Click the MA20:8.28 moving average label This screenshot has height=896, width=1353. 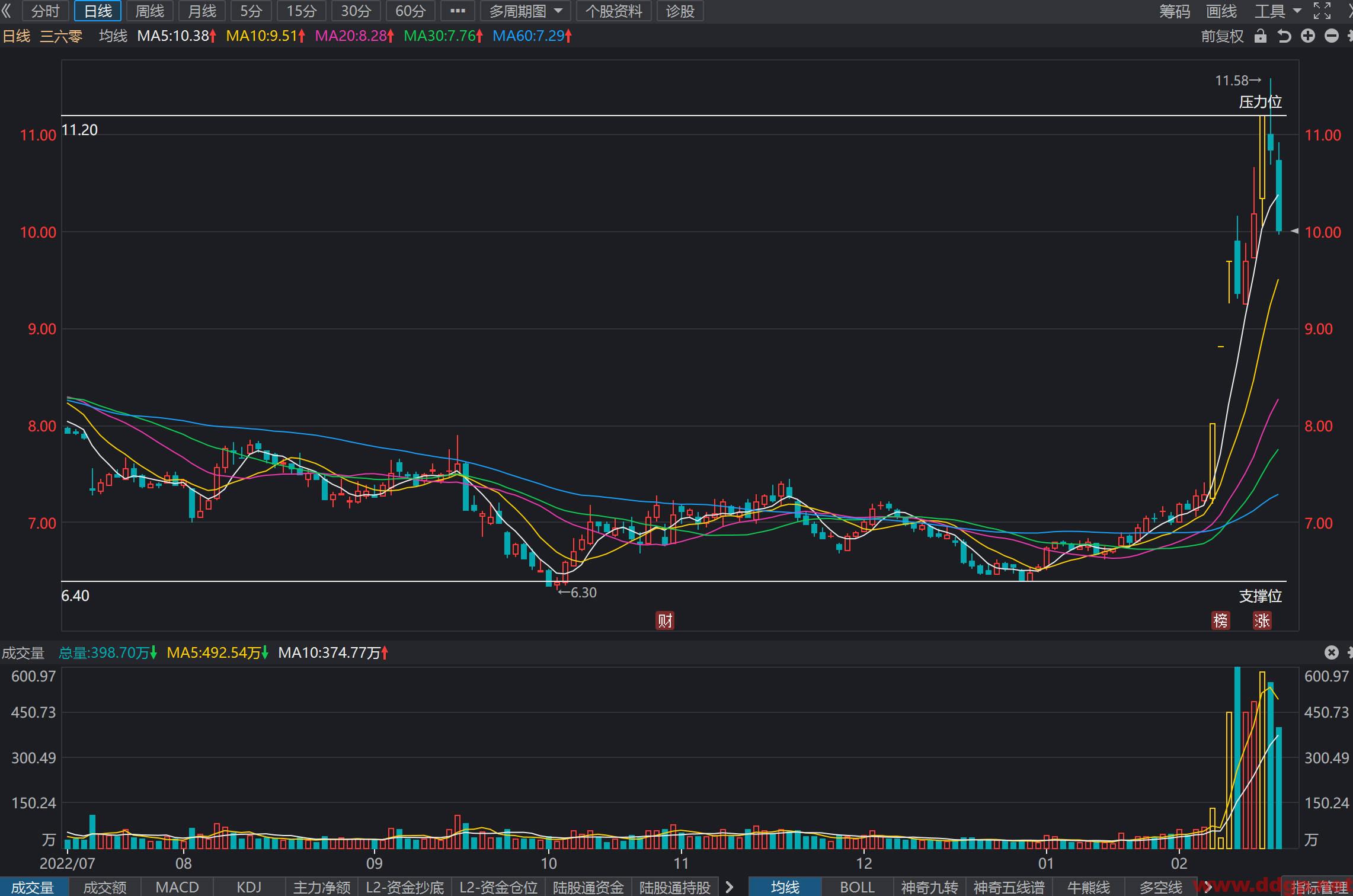tap(354, 36)
